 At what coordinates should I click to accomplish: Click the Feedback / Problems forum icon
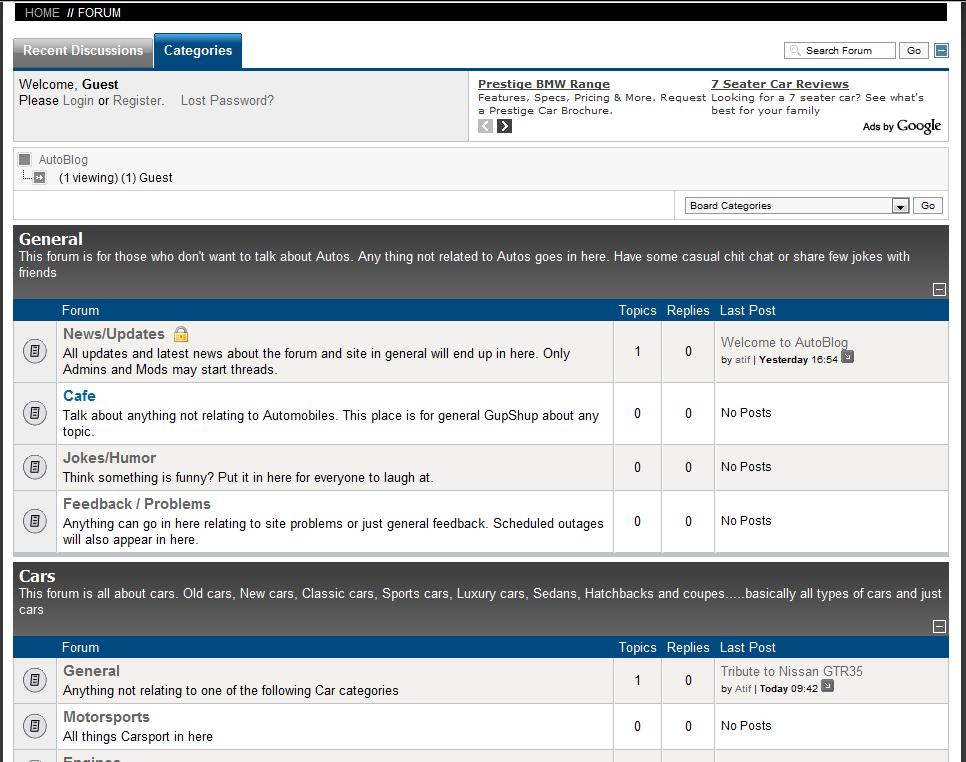tap(35, 521)
